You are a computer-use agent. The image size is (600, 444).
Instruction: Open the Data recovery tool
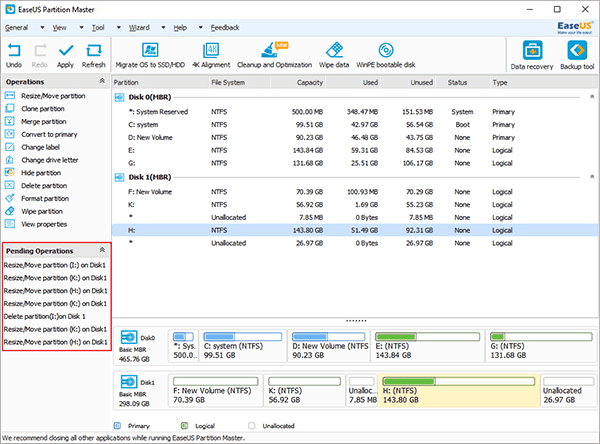point(532,56)
